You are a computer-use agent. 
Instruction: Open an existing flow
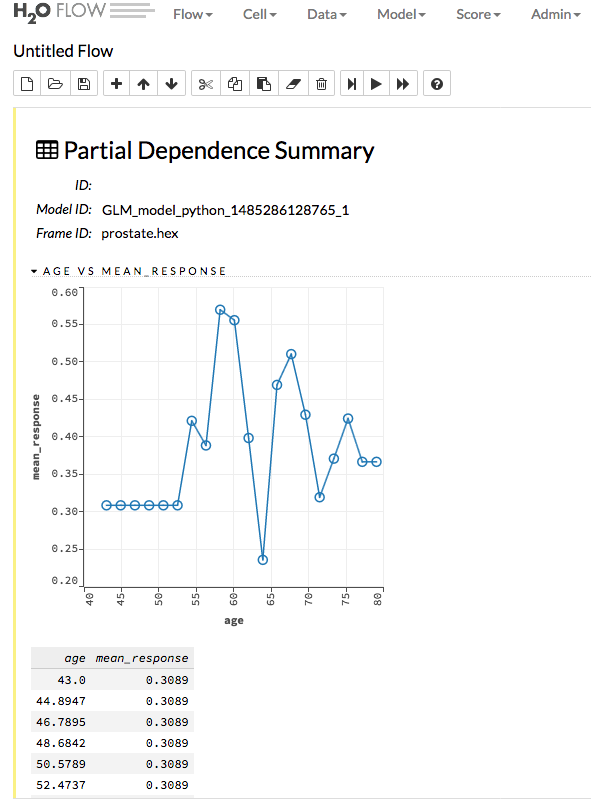click(x=55, y=83)
